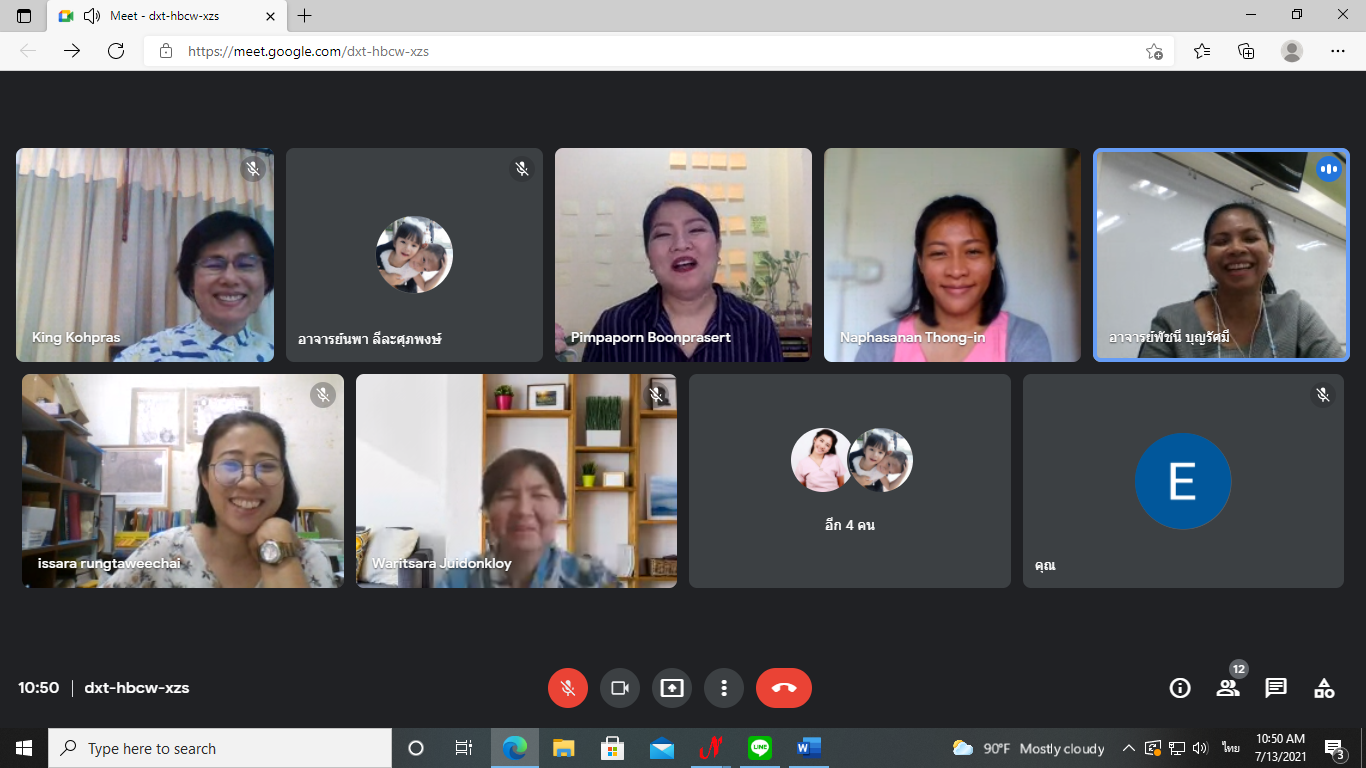Click Type here to search box
The width and height of the screenshot is (1366, 768).
[x=220, y=748]
